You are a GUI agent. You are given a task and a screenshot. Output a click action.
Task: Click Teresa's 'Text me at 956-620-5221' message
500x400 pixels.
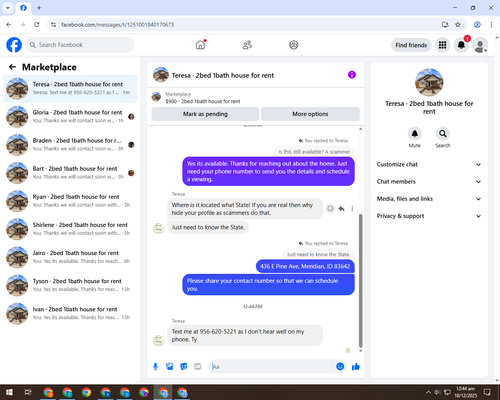point(245,335)
